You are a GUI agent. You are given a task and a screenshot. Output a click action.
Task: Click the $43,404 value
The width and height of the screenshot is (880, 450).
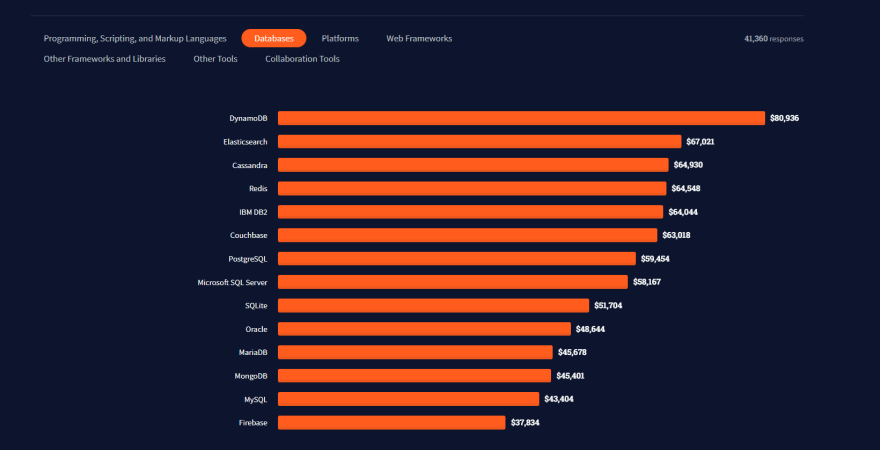(x=559, y=400)
